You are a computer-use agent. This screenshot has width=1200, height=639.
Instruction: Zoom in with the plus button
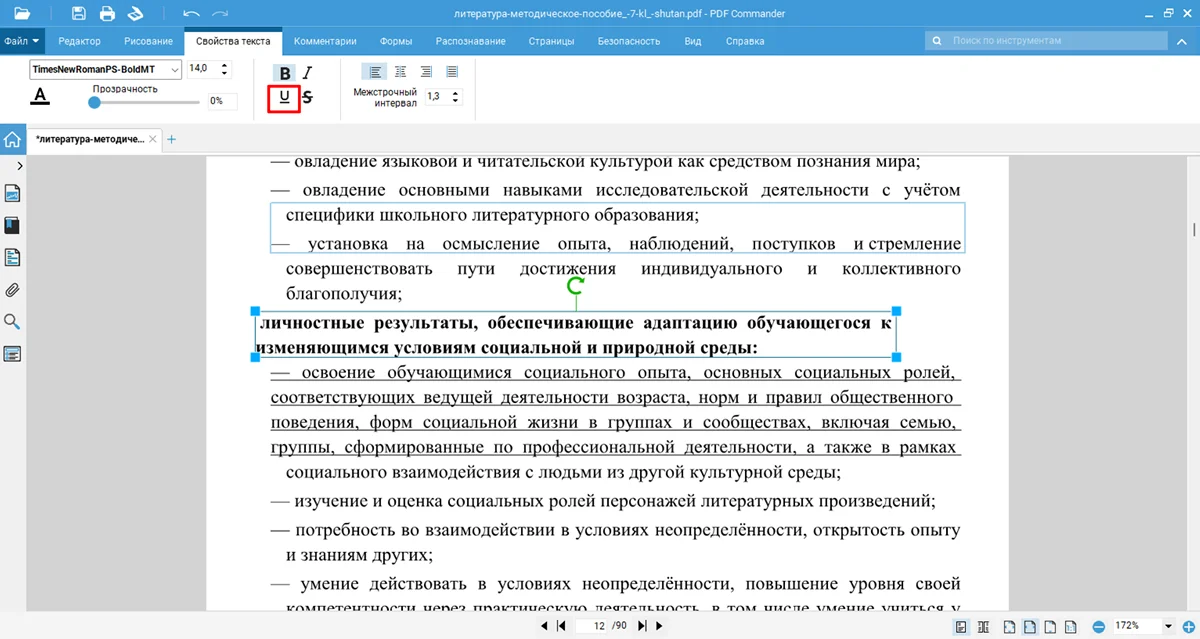1186,626
